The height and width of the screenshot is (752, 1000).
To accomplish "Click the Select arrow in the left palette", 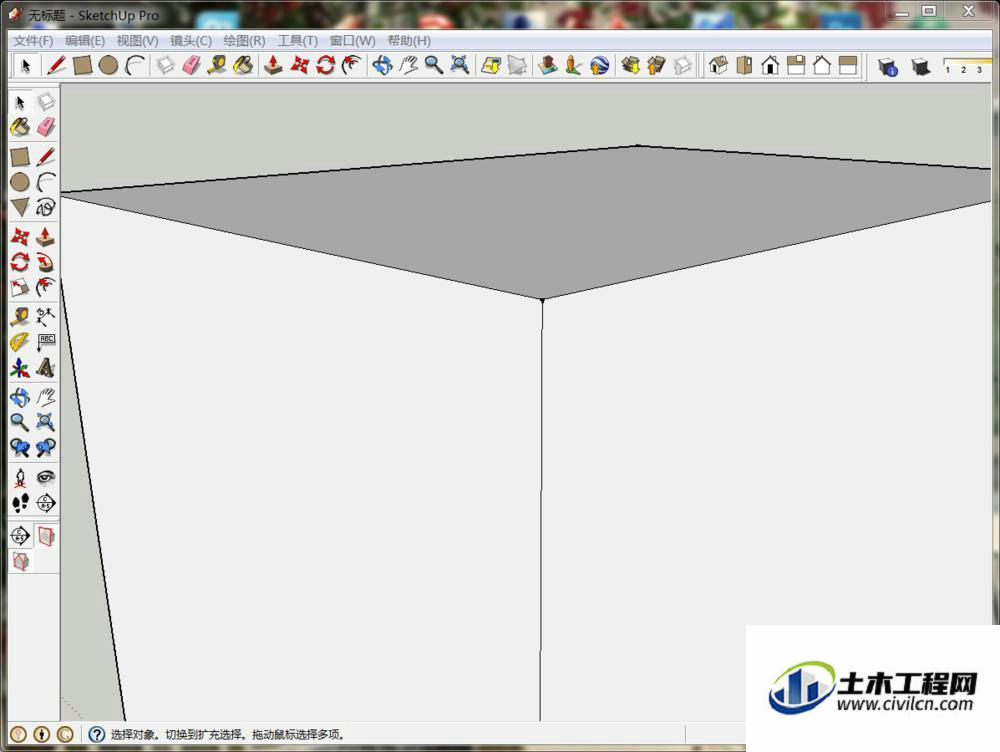I will coord(20,102).
